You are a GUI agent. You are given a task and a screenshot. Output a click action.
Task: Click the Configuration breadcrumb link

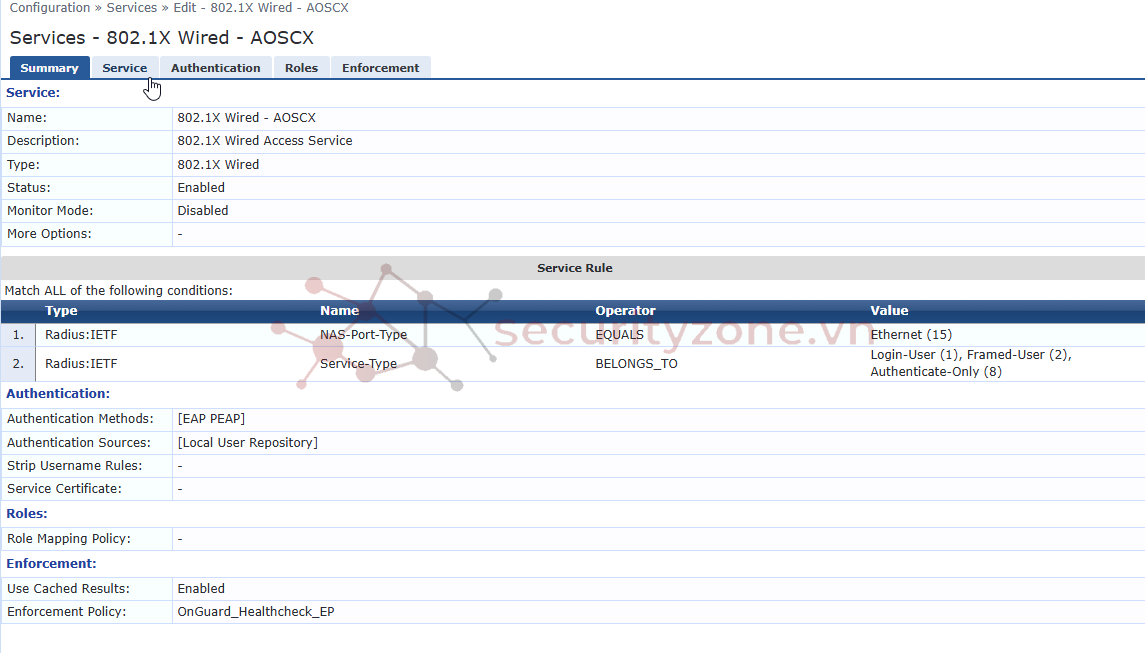pos(50,8)
